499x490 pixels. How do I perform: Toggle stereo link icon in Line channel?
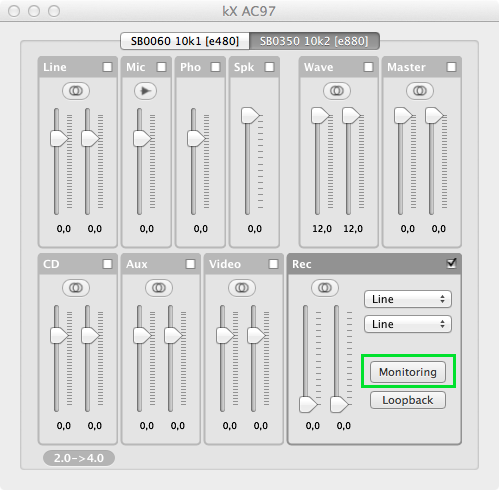[76, 91]
